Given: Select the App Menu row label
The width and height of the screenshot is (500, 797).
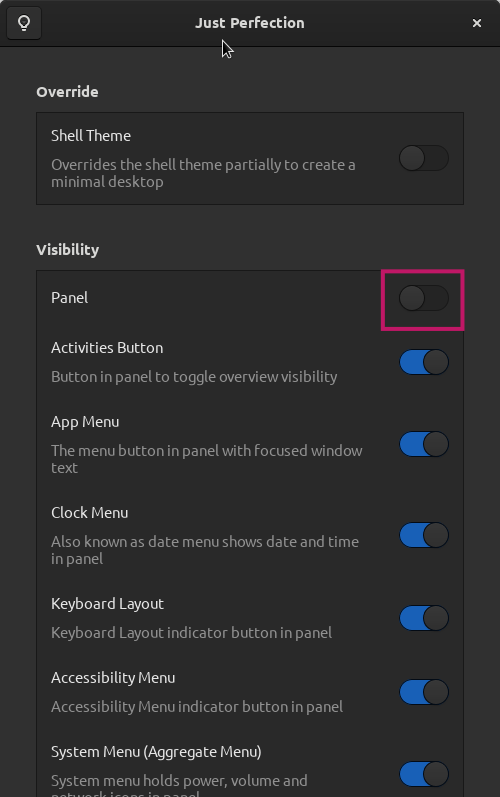Looking at the screenshot, I should click(85, 422).
